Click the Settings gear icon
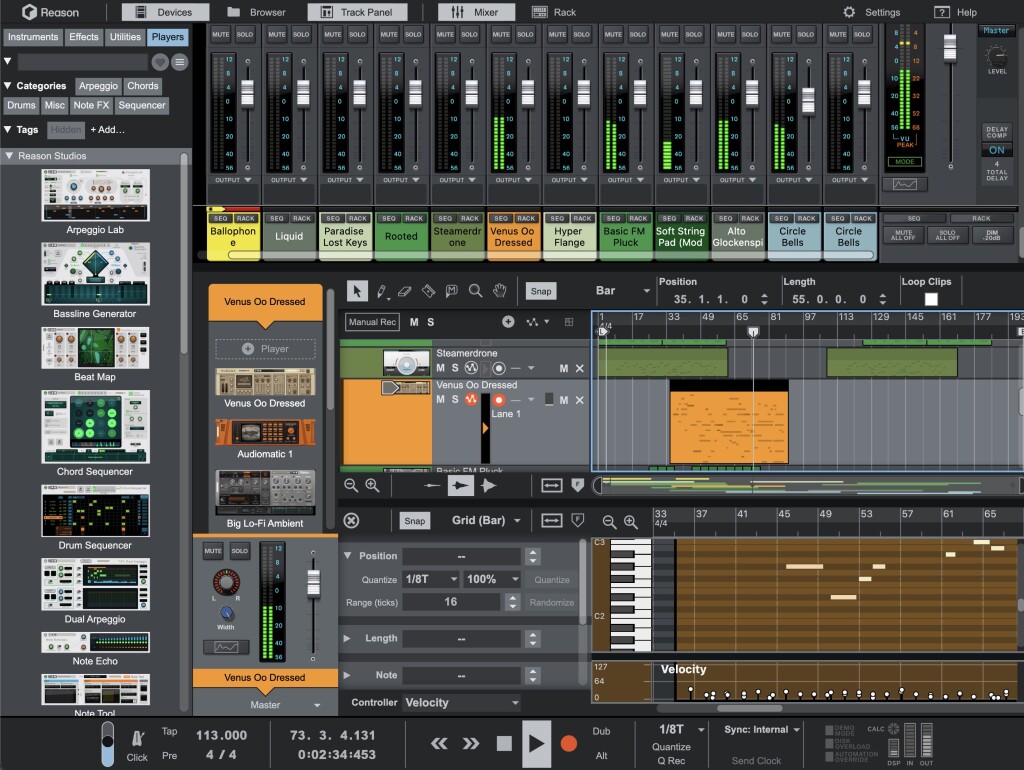1024x770 pixels. point(849,12)
